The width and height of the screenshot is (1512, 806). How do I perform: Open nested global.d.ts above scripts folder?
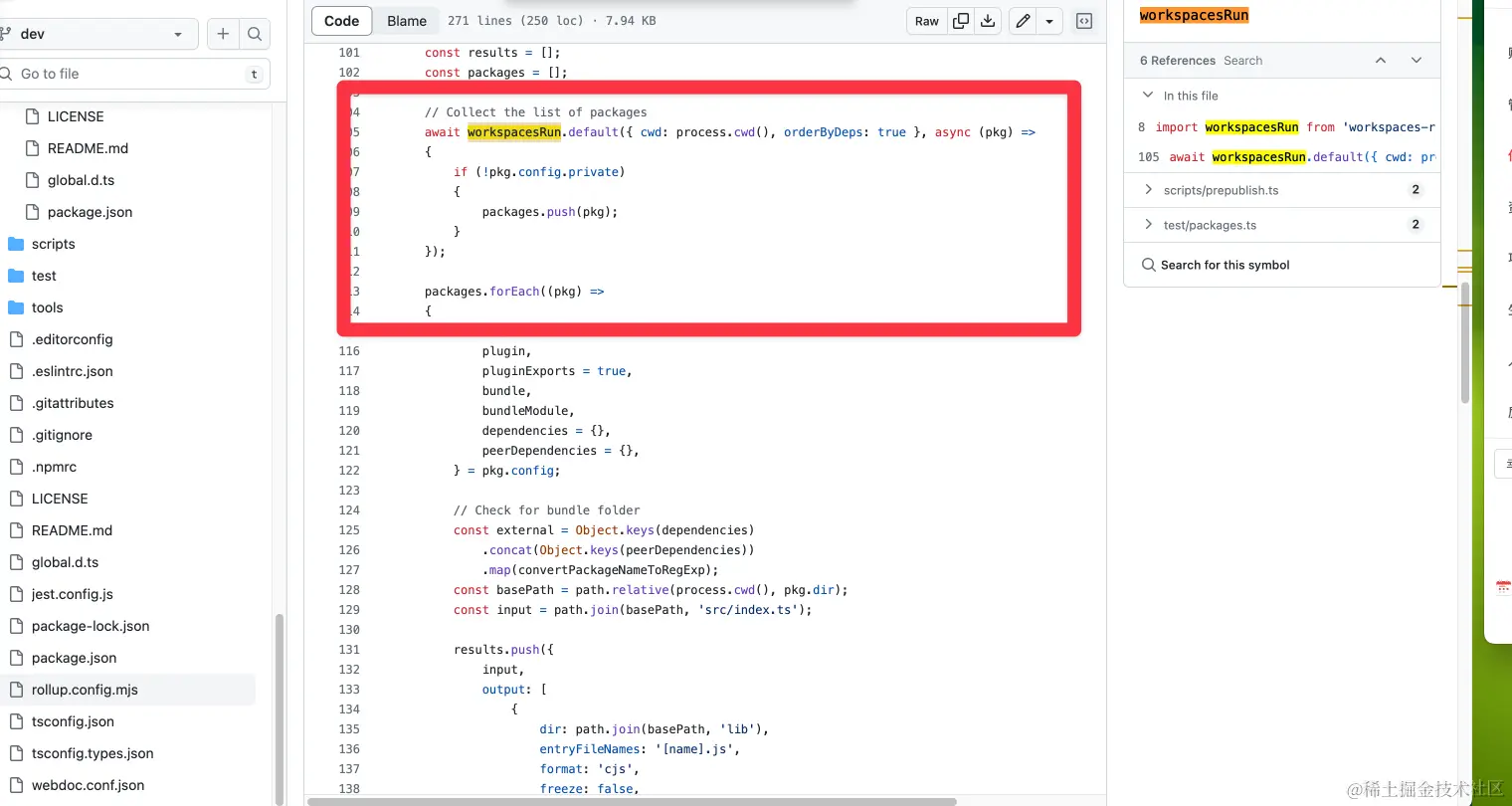tap(81, 180)
